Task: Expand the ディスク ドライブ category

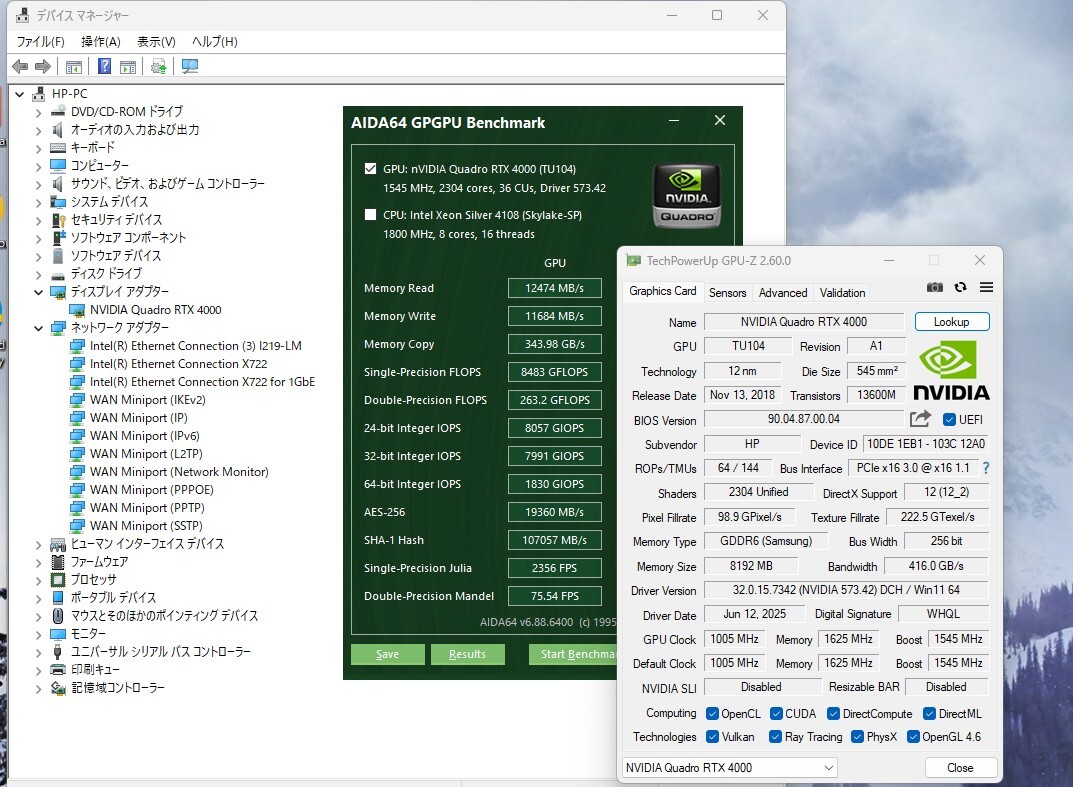Action: tap(38, 274)
